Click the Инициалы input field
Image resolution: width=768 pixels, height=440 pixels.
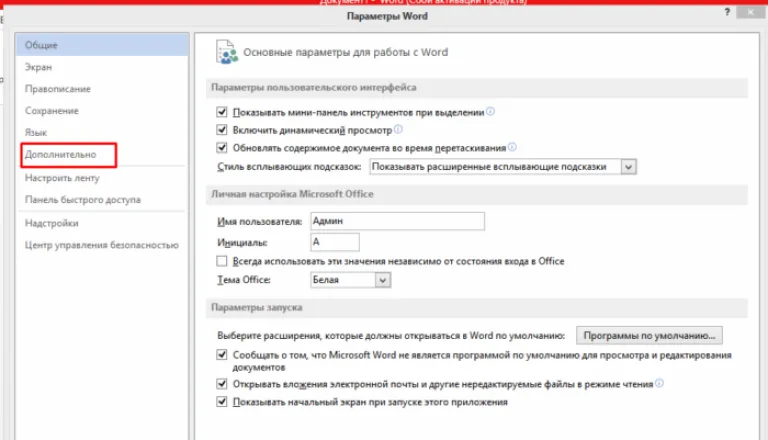pos(335,242)
